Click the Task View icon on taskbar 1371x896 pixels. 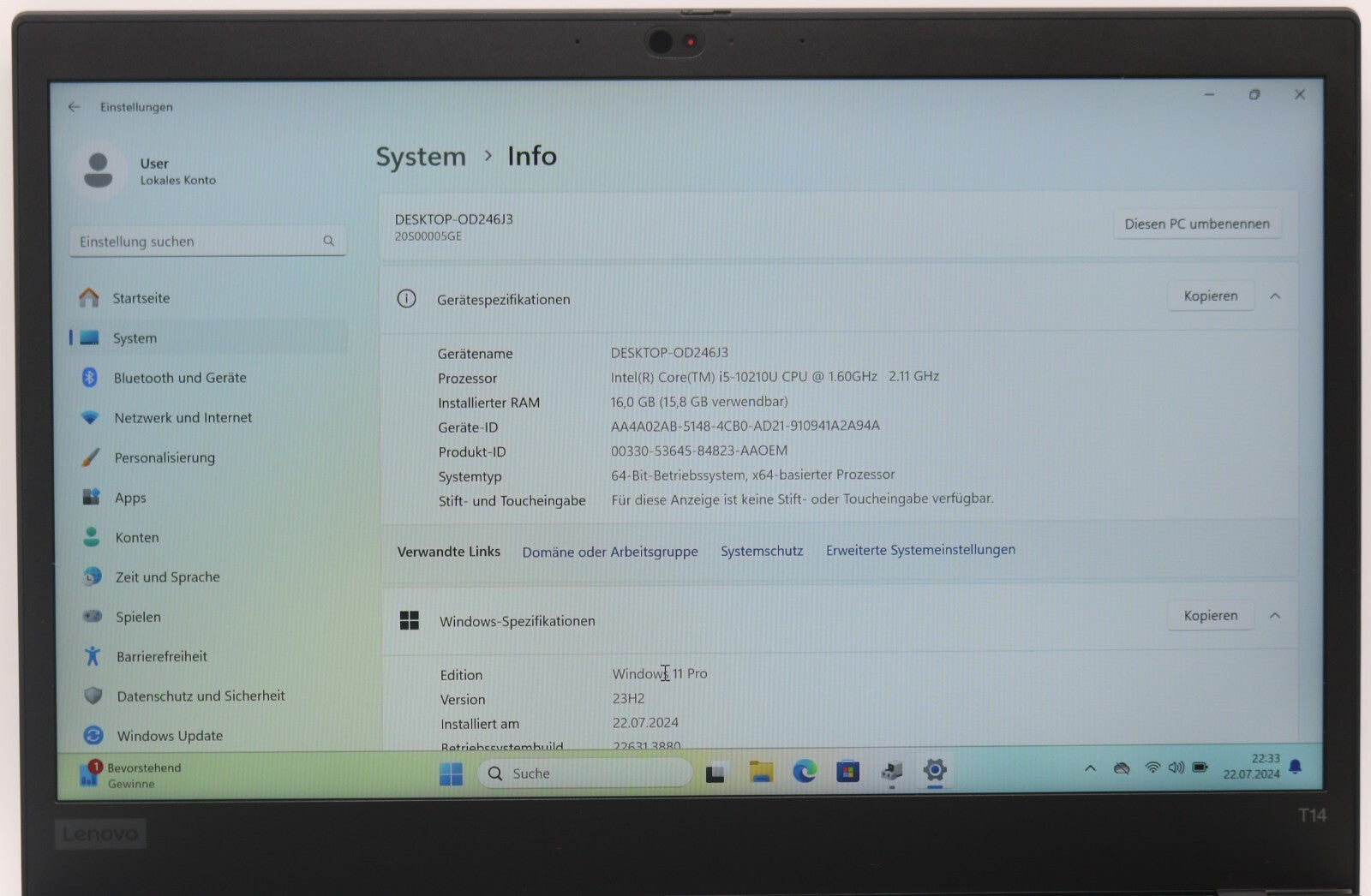coord(714,773)
